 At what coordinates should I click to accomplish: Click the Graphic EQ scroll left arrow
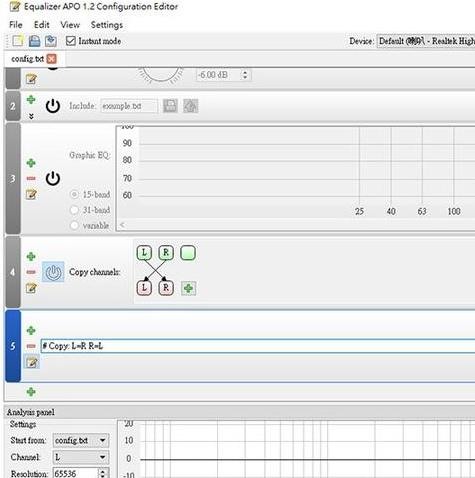122,225
